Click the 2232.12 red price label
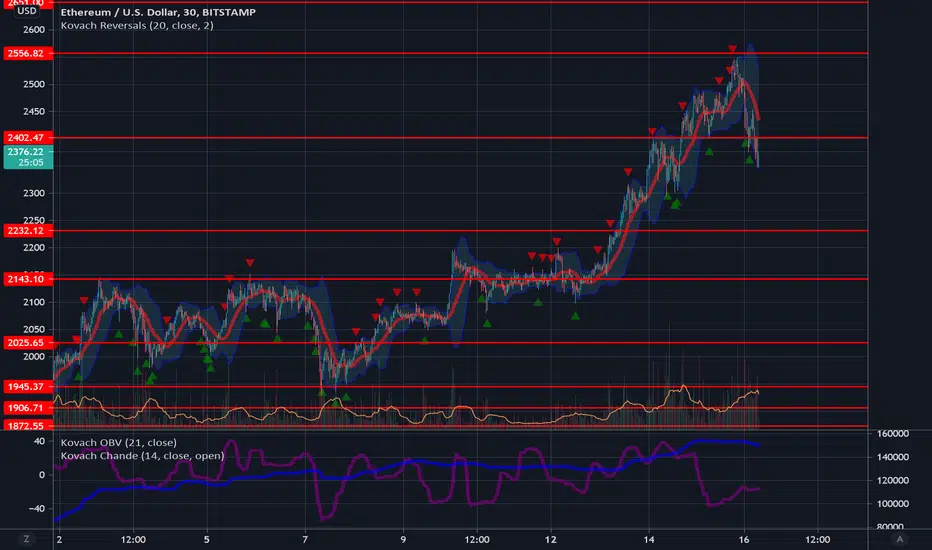This screenshot has width=932, height=550. (x=28, y=231)
